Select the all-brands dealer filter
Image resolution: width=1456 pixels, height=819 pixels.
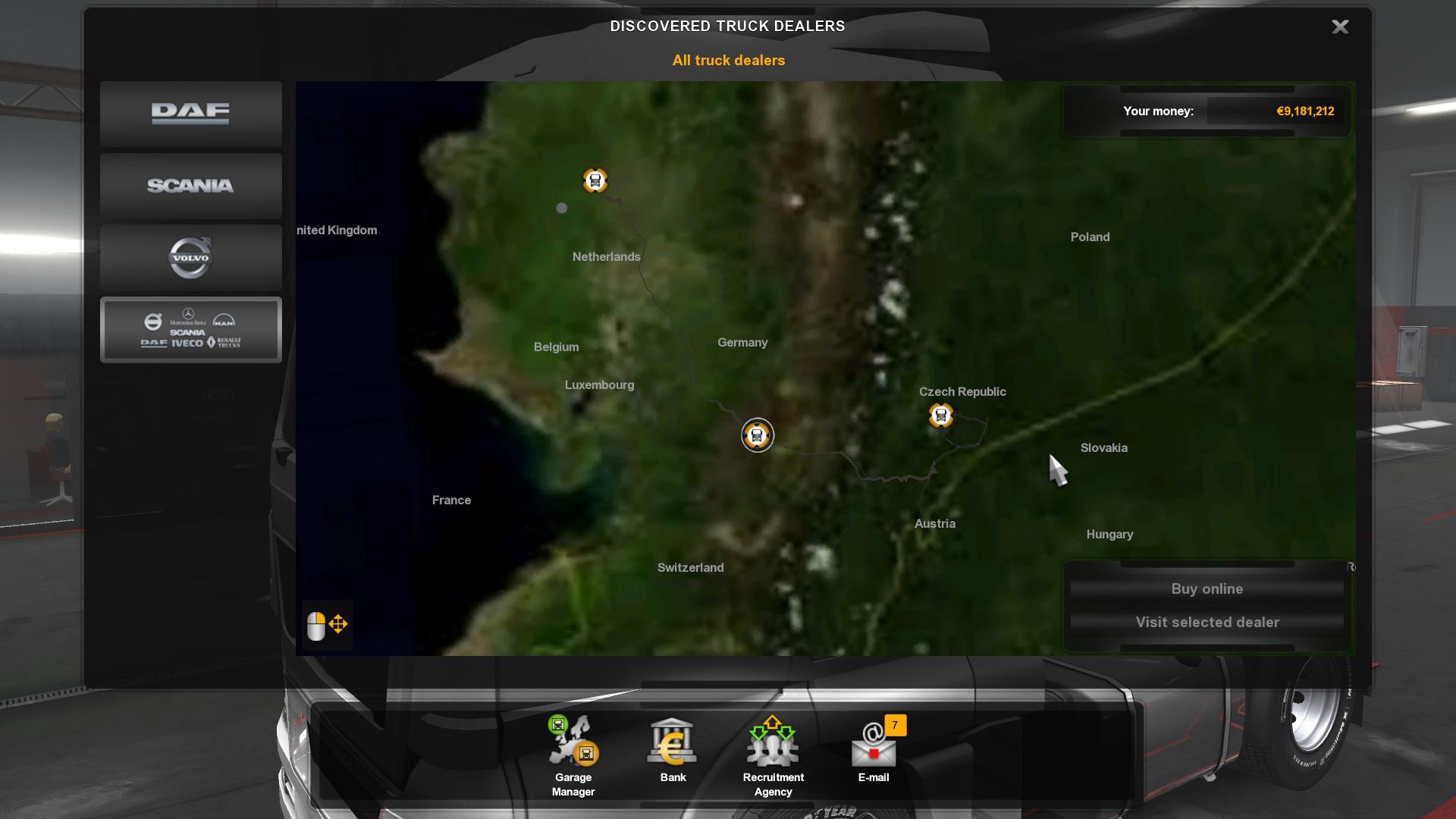pos(190,330)
